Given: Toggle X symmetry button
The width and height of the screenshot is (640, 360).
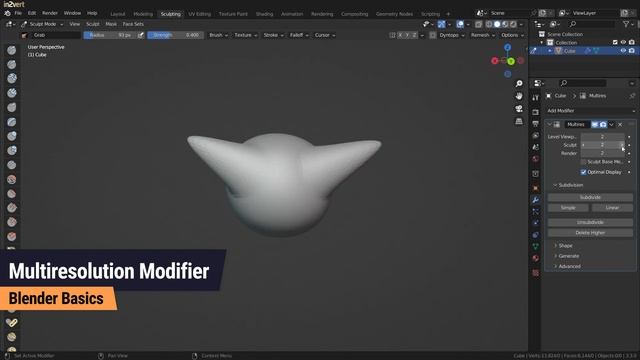Looking at the screenshot, I should click(400, 36).
